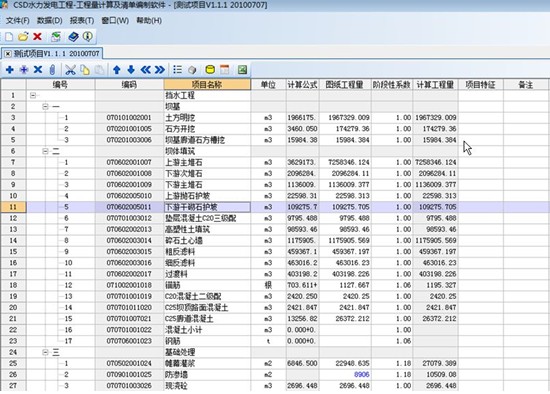Switch to tab 测试项目V1.1.1 20100707

(56, 54)
